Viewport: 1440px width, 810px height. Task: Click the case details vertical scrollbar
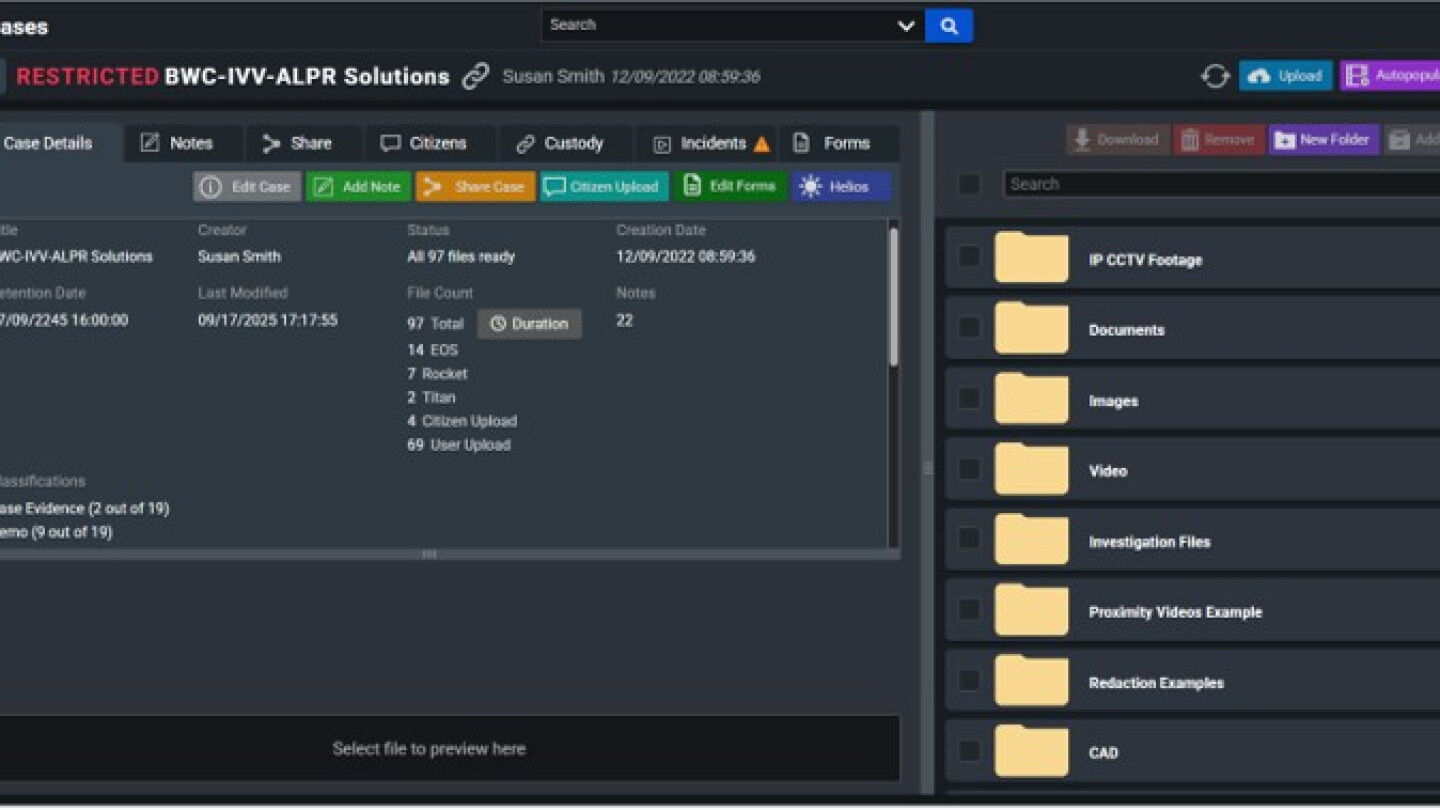893,297
